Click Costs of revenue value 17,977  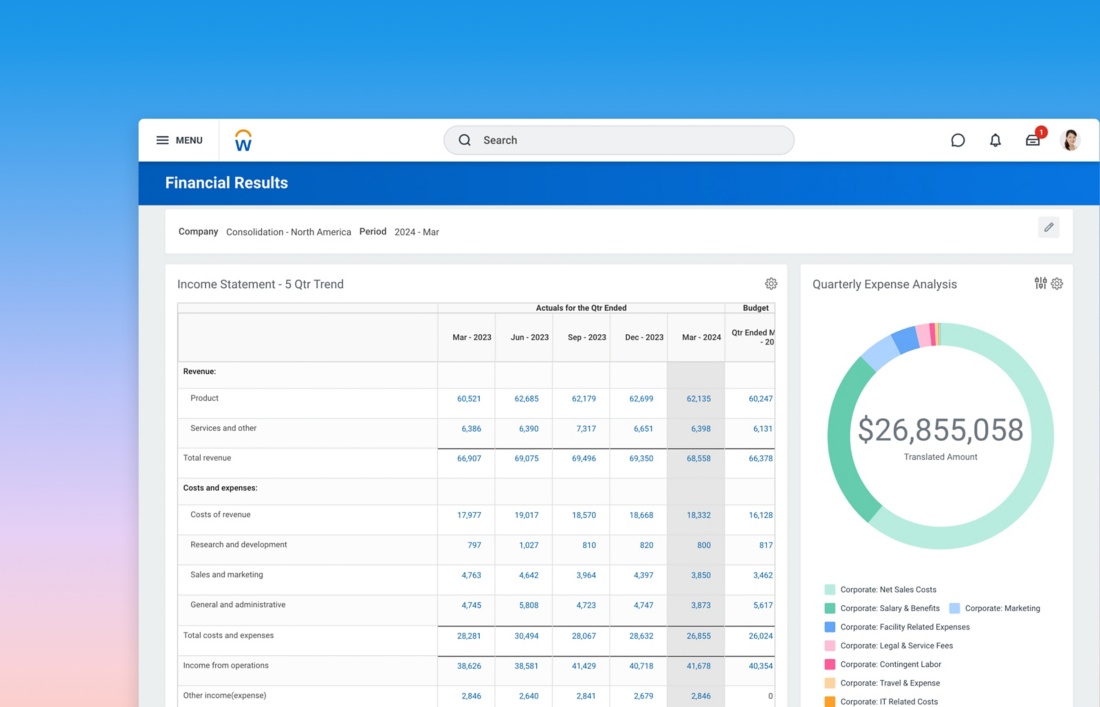click(x=469, y=516)
